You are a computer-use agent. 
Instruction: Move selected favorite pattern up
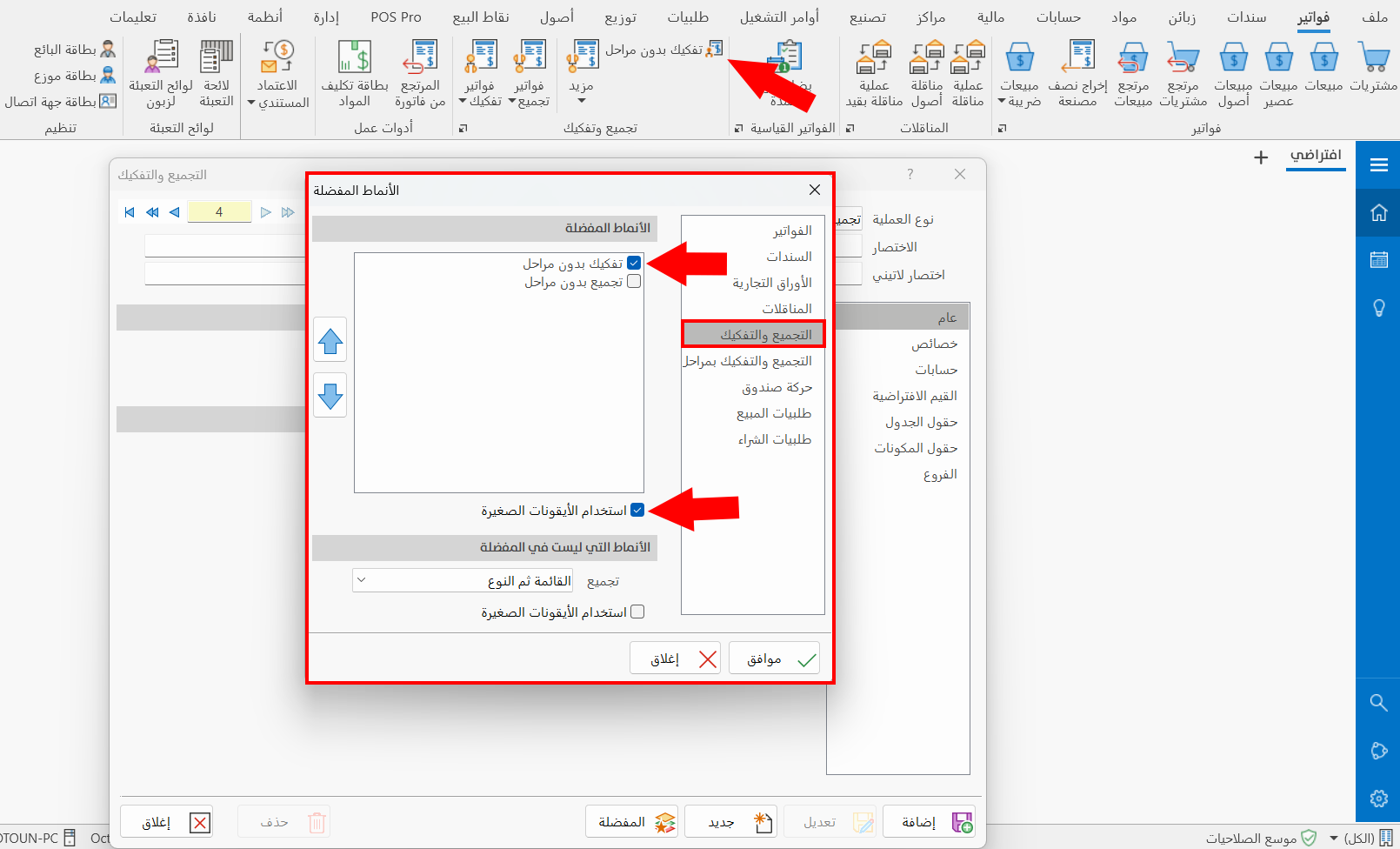pos(330,339)
